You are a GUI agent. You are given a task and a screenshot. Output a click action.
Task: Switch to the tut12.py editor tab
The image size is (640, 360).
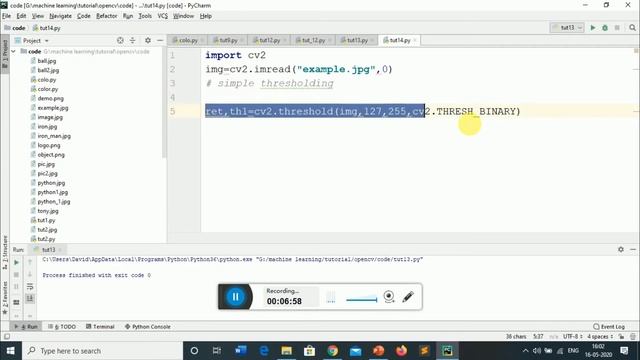269,40
